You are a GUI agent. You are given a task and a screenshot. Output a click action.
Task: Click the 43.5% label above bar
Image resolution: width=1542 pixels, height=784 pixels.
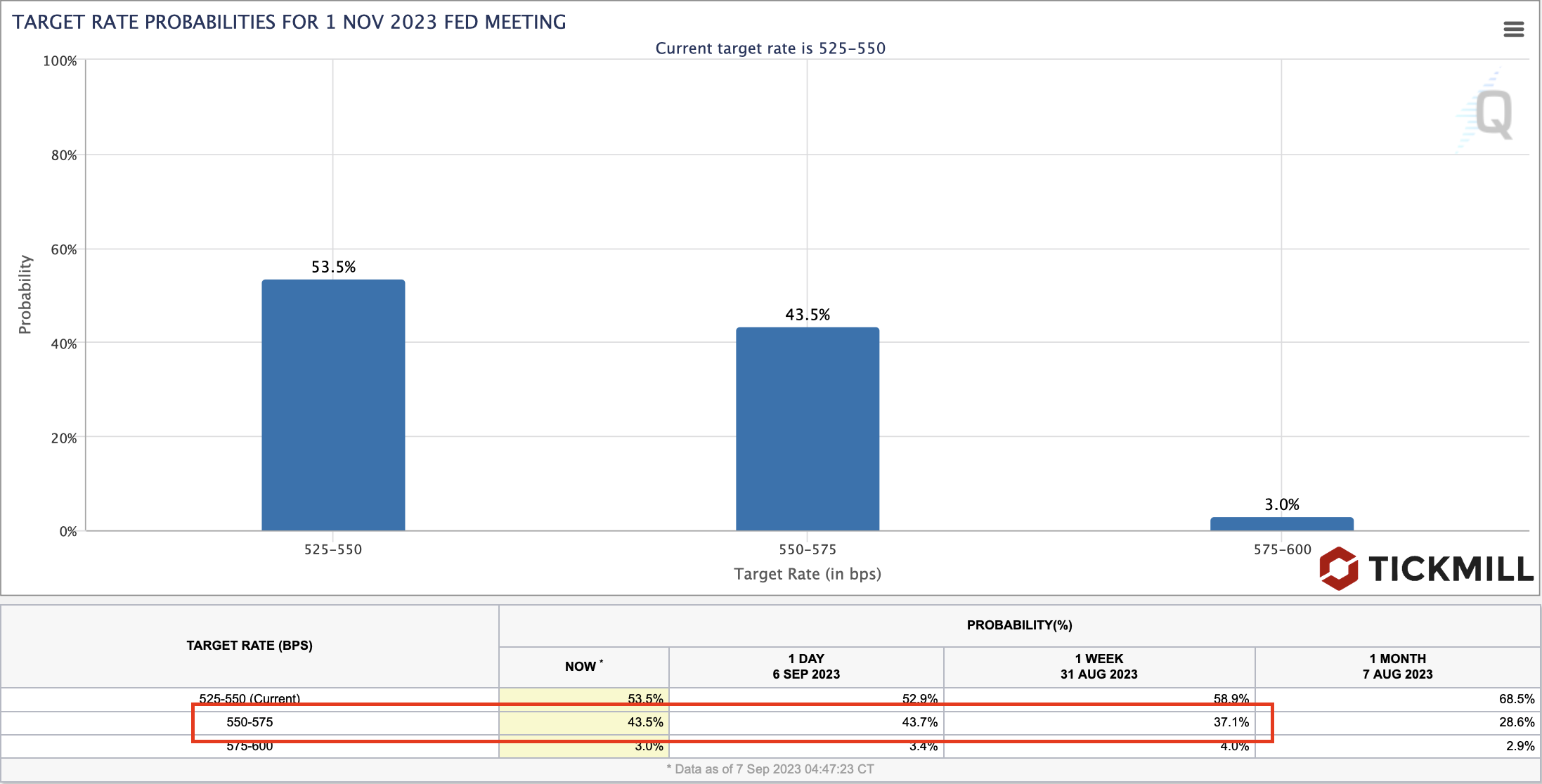pos(807,315)
